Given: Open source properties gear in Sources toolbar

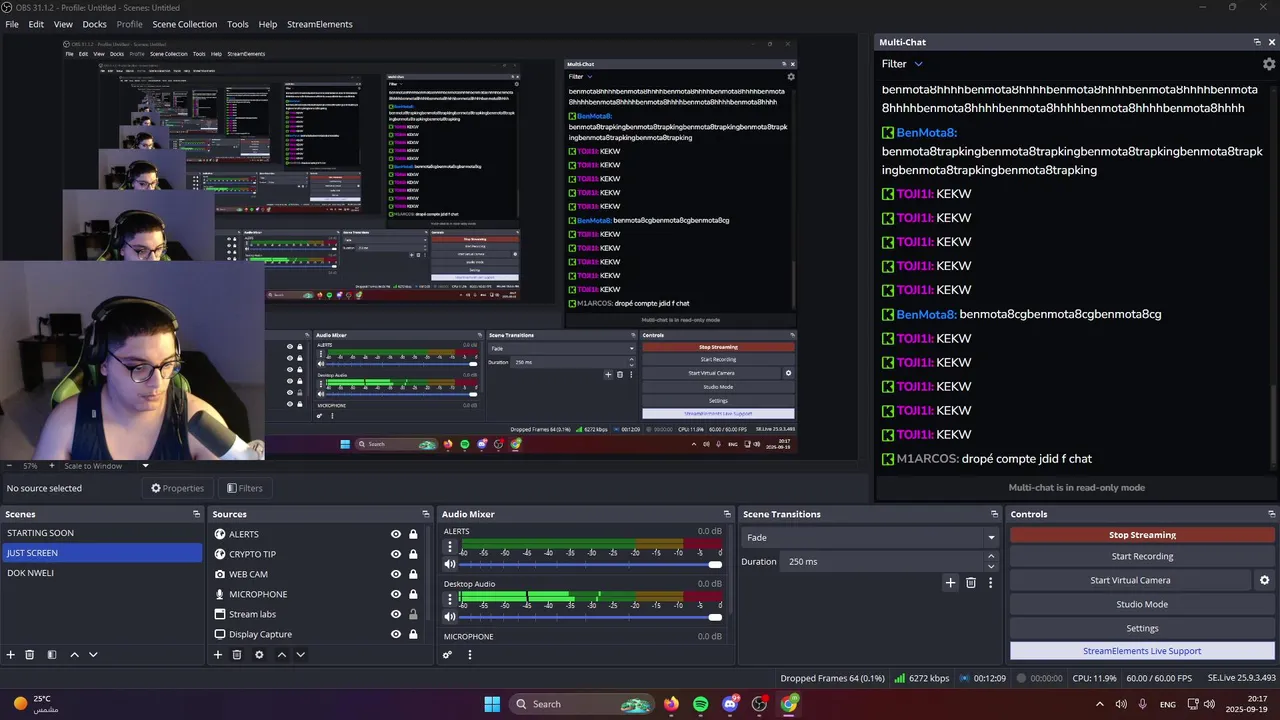Looking at the screenshot, I should (x=259, y=655).
